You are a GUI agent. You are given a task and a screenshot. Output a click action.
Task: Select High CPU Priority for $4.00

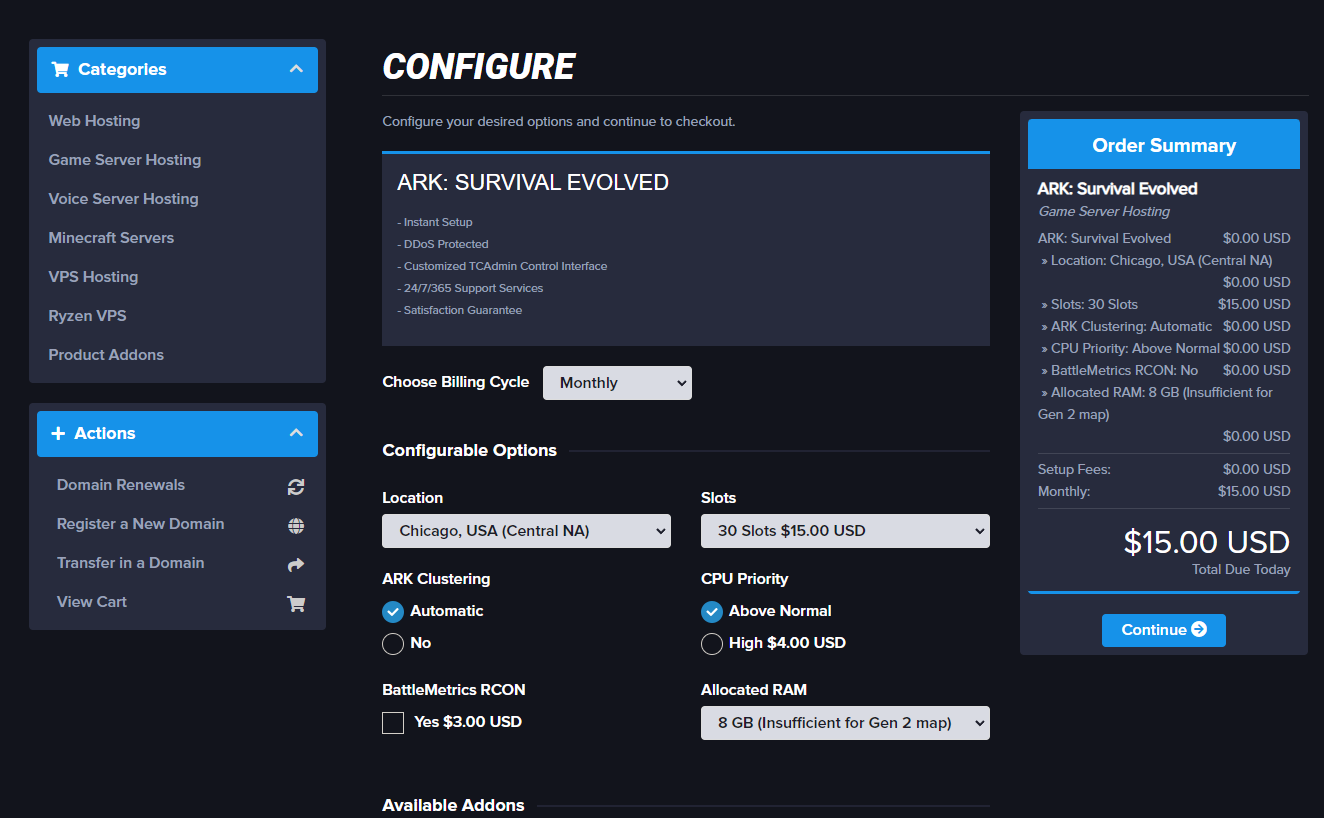(x=712, y=643)
